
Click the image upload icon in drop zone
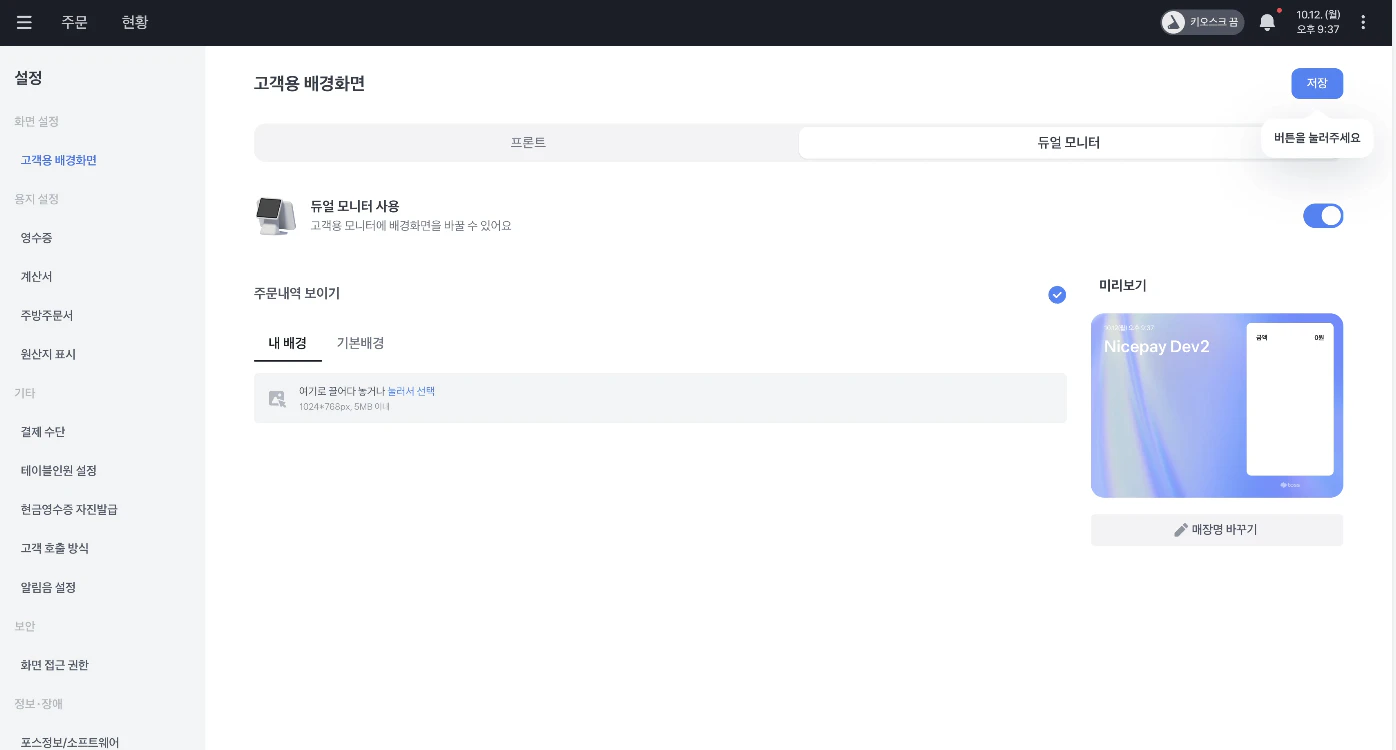[277, 398]
